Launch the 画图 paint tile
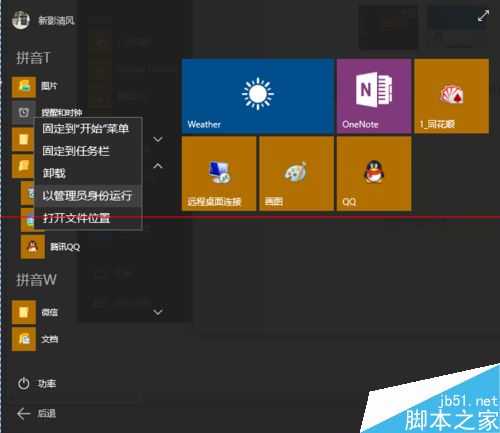The width and height of the screenshot is (500, 433). 296,173
